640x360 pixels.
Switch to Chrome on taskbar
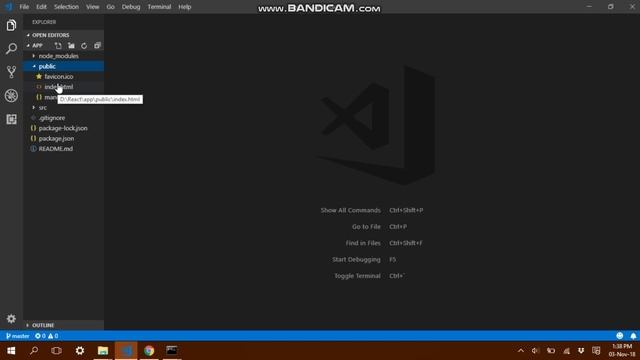149,351
